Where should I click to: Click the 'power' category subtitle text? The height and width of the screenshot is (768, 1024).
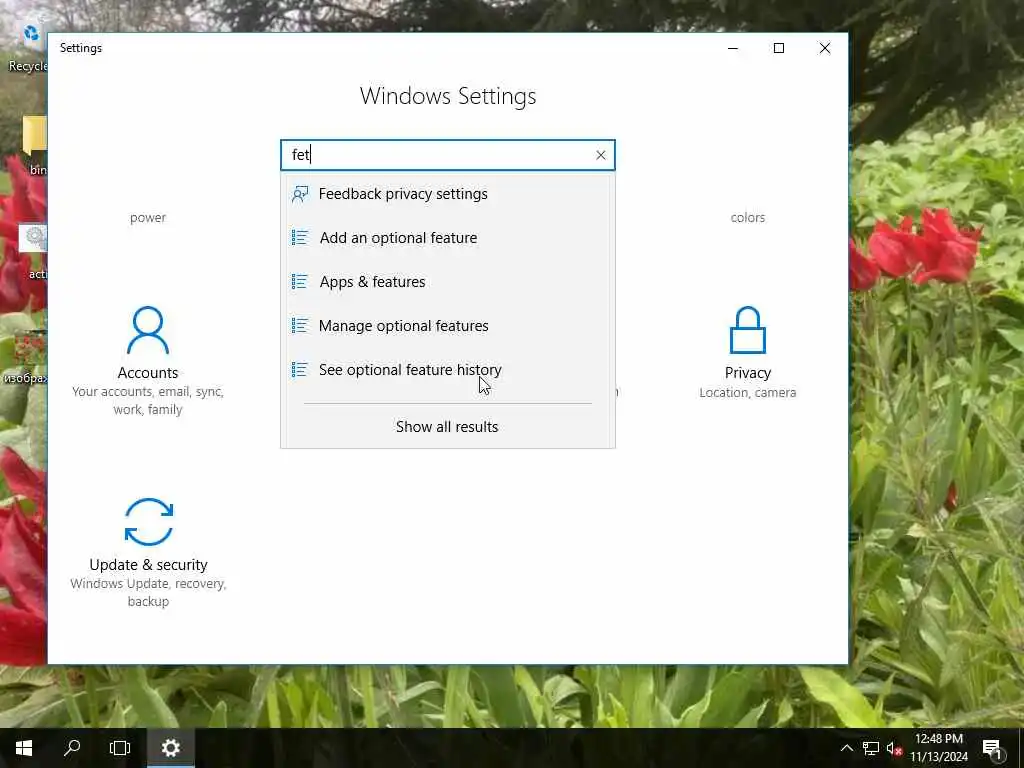coord(148,217)
